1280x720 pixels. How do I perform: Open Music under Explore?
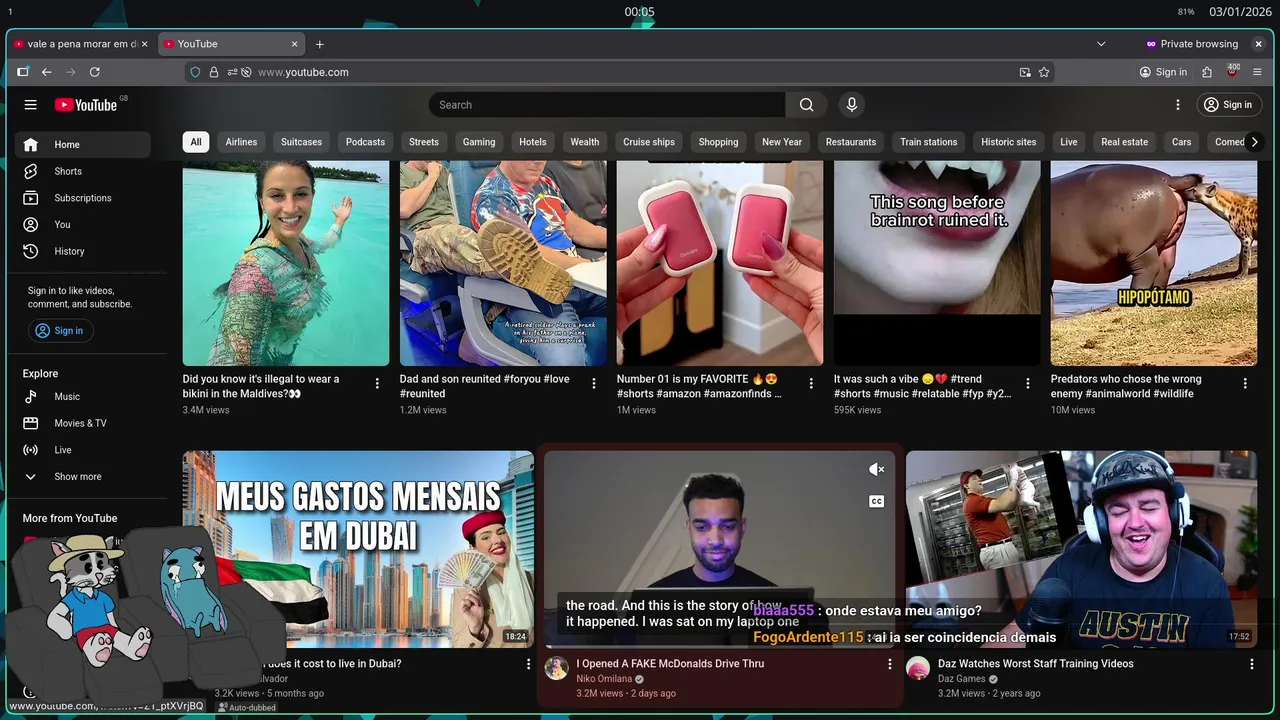point(83,396)
